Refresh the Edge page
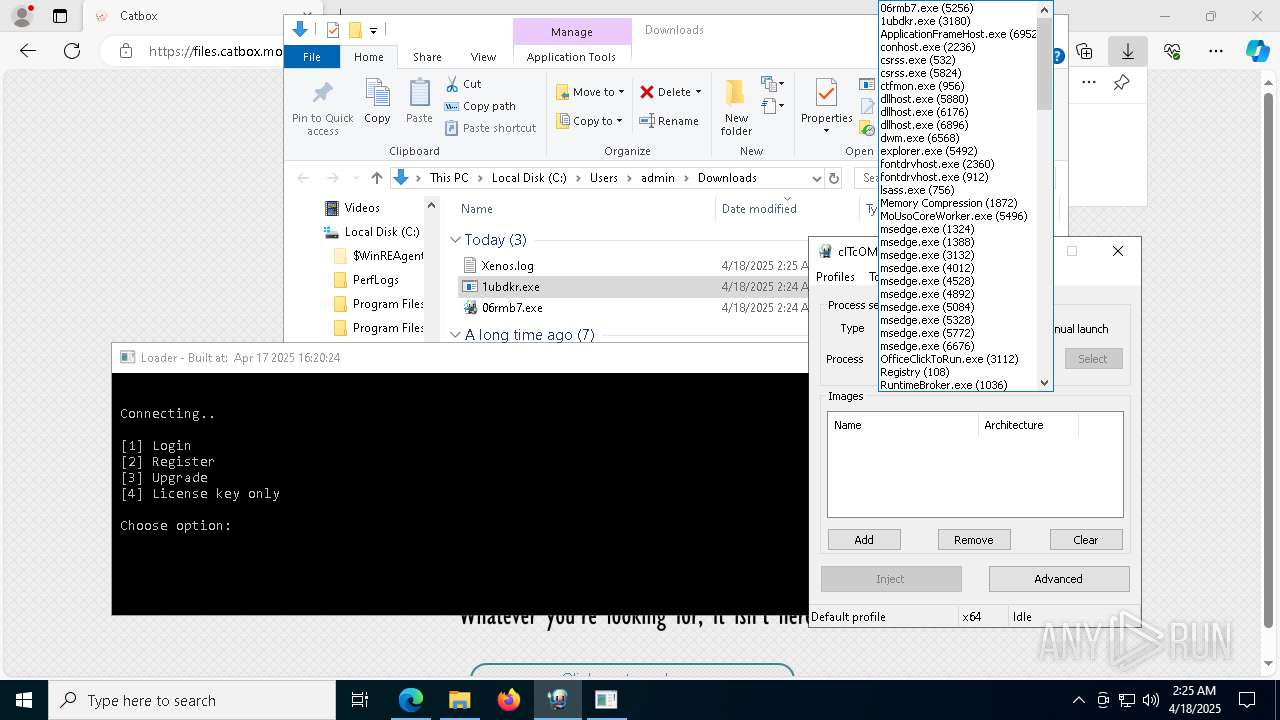 (72, 51)
